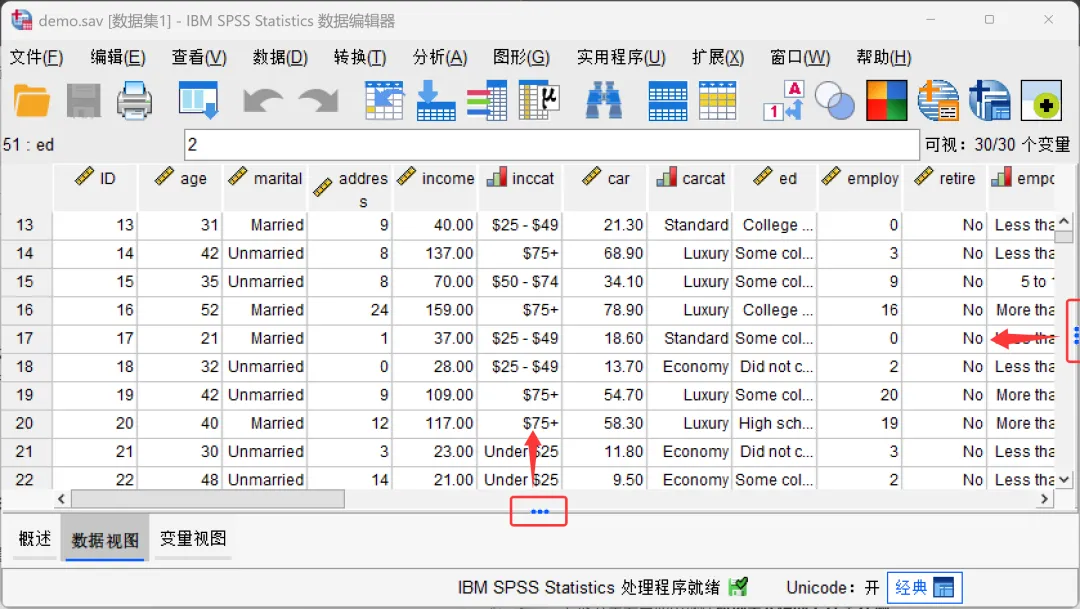Open the 转换(T) menu
This screenshot has width=1080, height=609.
click(360, 57)
